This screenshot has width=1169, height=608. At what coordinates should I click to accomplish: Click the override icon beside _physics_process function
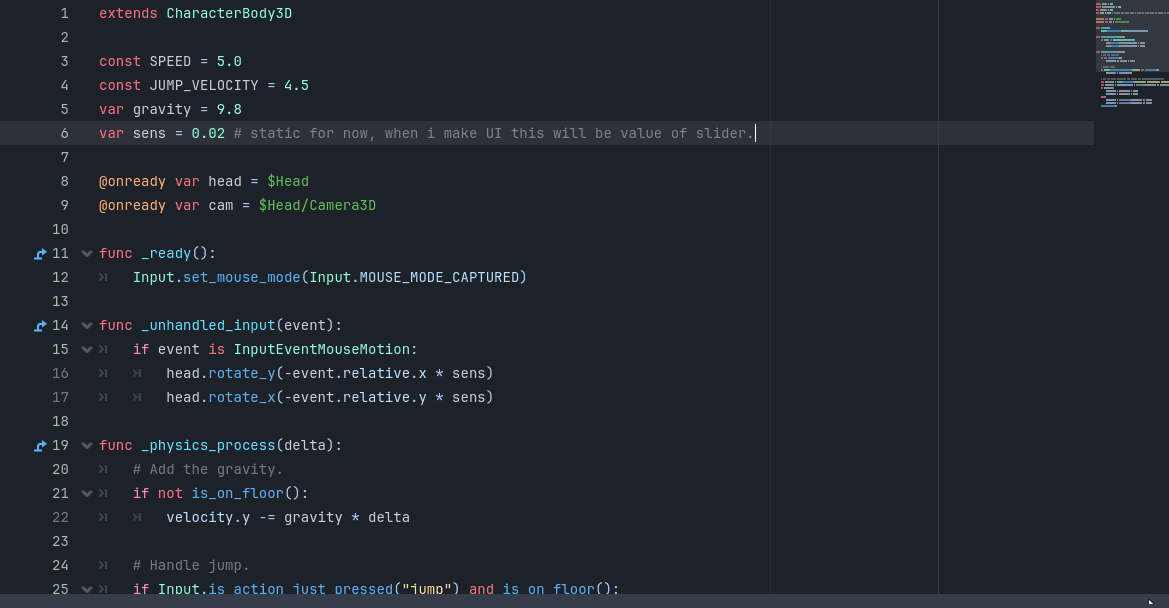(40, 446)
